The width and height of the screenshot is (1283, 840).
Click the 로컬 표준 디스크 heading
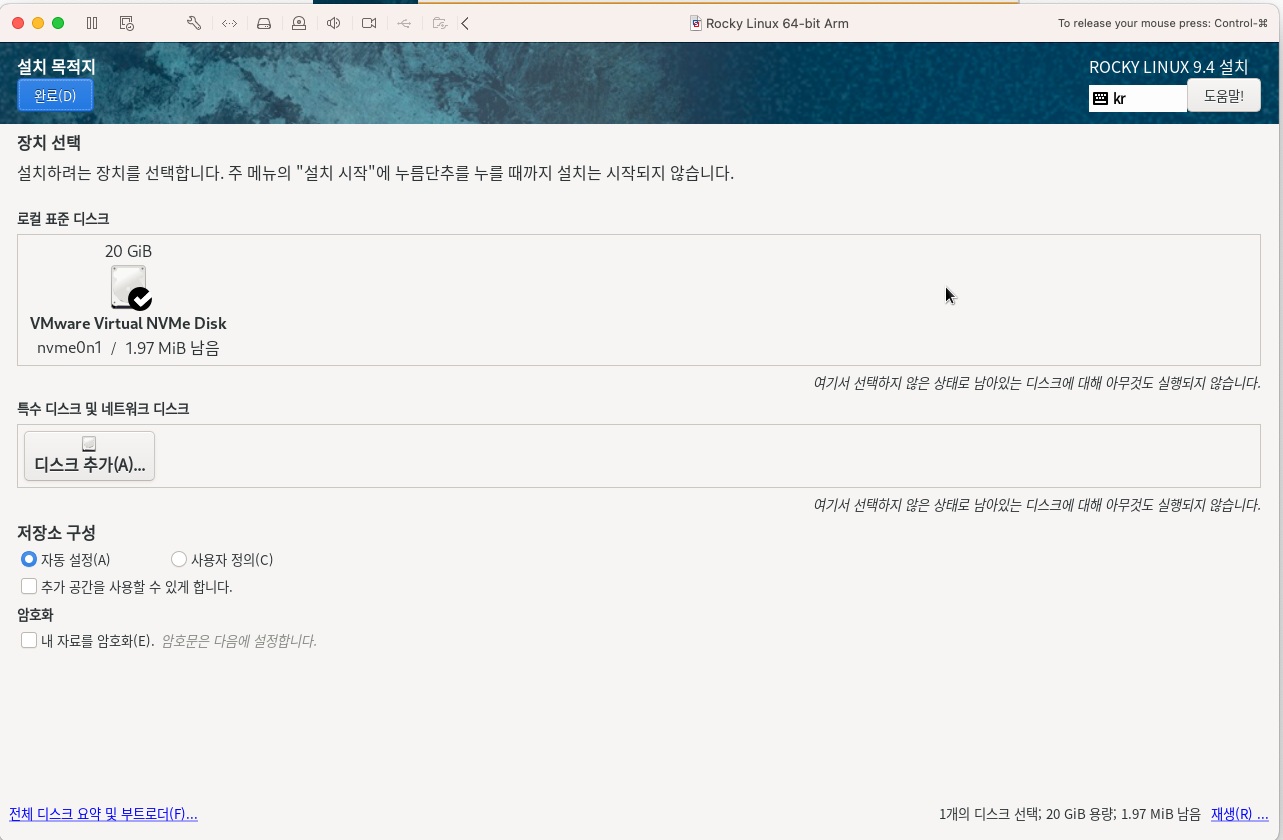[x=63, y=218]
